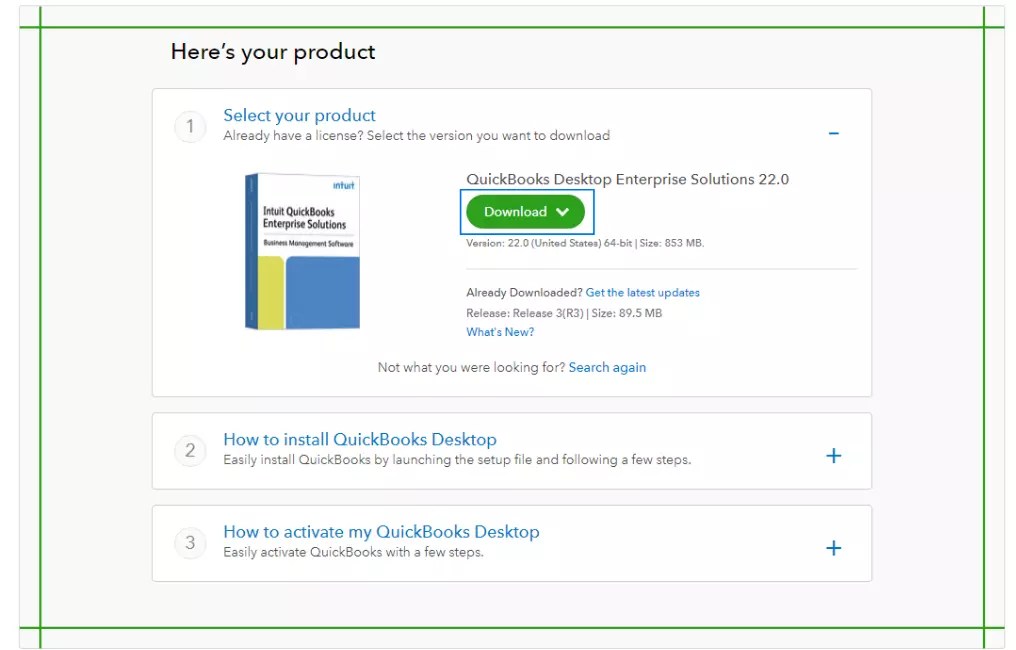1016x650 pixels.
Task: Open the Get the latest updates link
Action: coord(643,292)
